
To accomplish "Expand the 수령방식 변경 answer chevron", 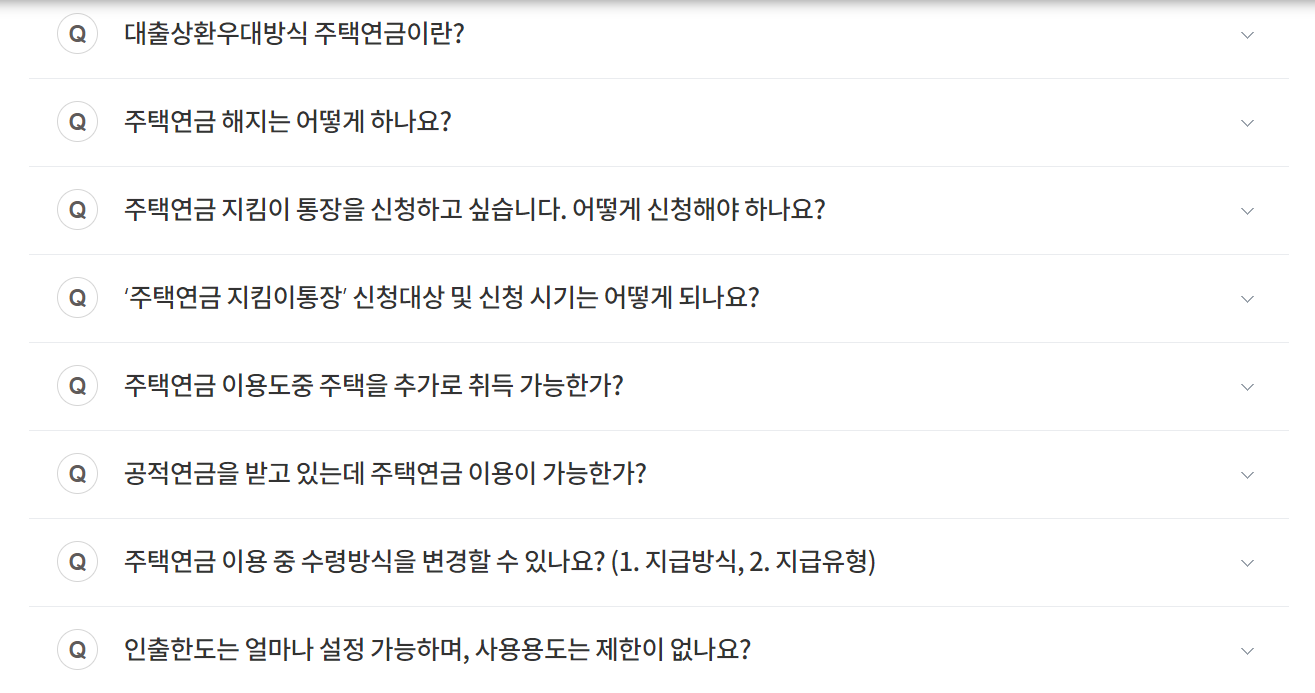I will (1246, 562).
